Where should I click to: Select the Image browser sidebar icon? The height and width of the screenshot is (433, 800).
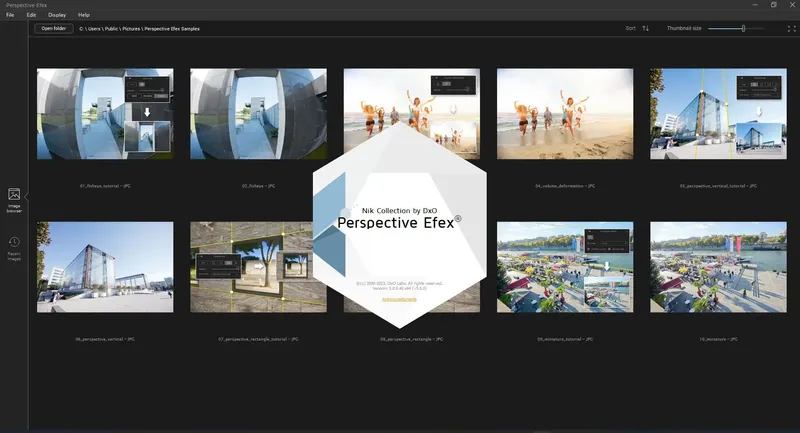point(14,199)
